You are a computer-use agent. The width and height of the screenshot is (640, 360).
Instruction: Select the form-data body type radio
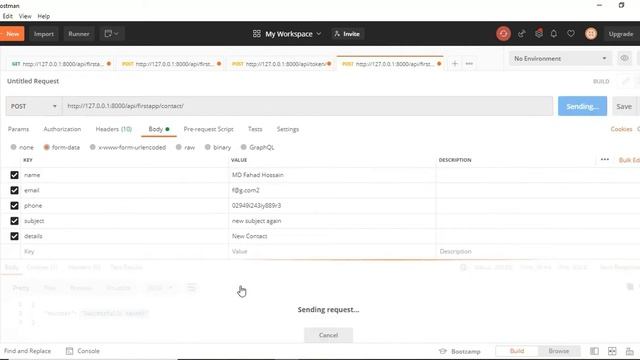pos(46,147)
